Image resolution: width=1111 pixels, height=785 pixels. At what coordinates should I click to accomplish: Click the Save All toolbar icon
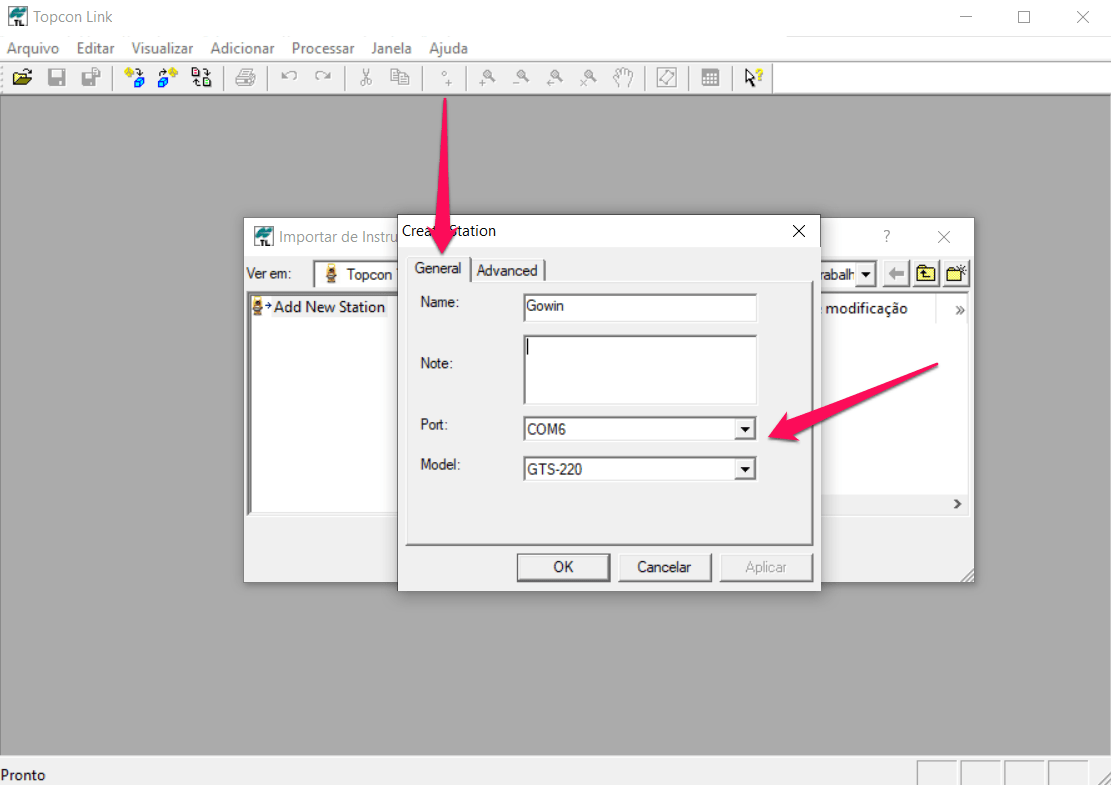coord(91,77)
